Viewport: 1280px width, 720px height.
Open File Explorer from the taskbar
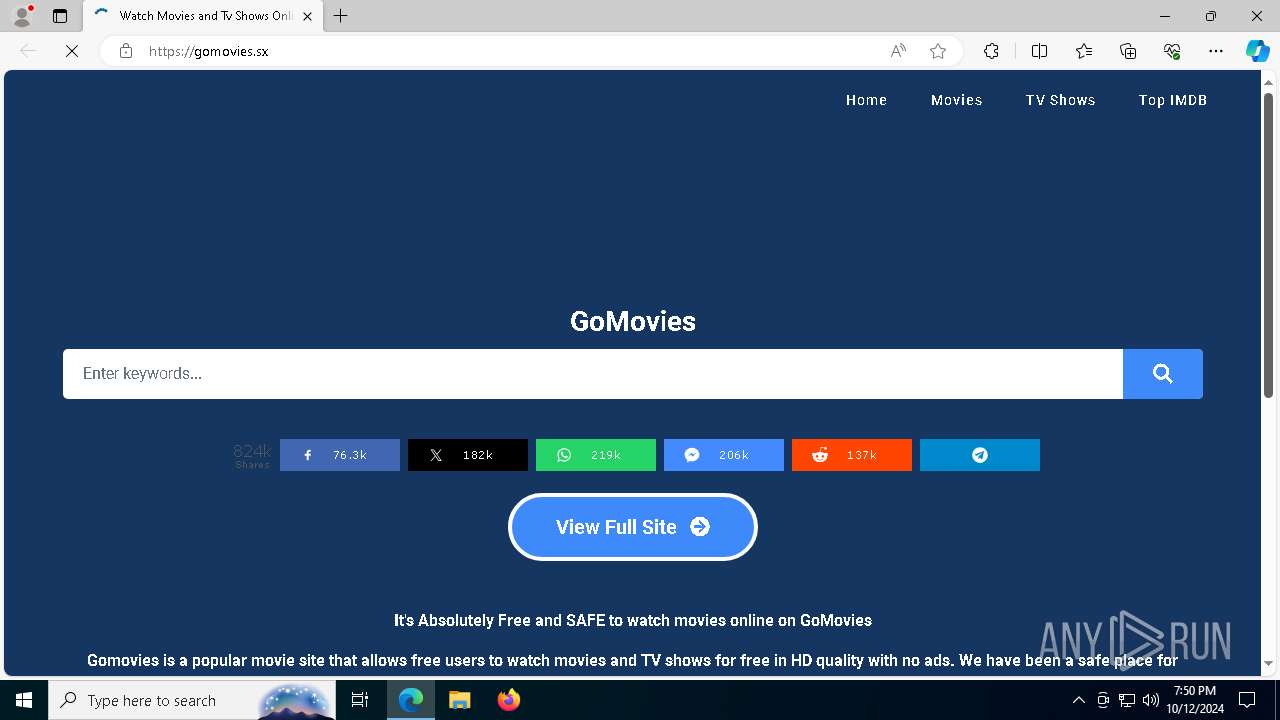(460, 700)
